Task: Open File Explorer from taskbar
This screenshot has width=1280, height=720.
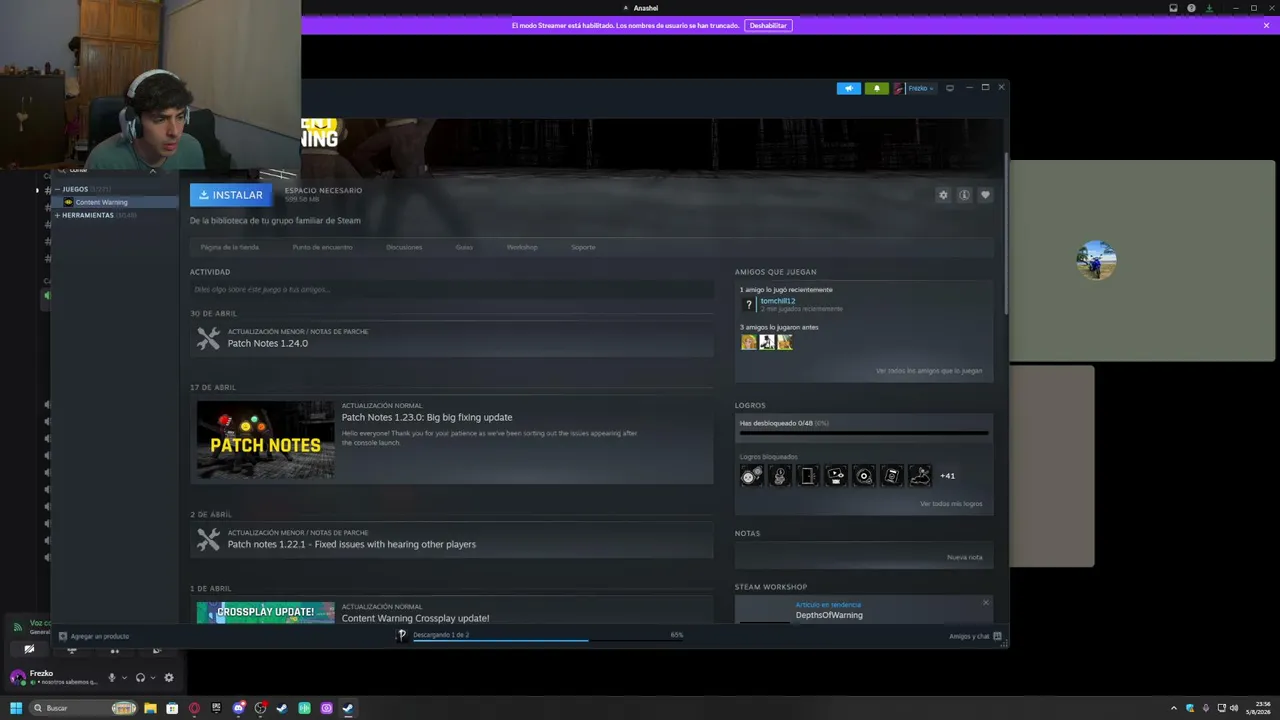Action: coord(150,708)
